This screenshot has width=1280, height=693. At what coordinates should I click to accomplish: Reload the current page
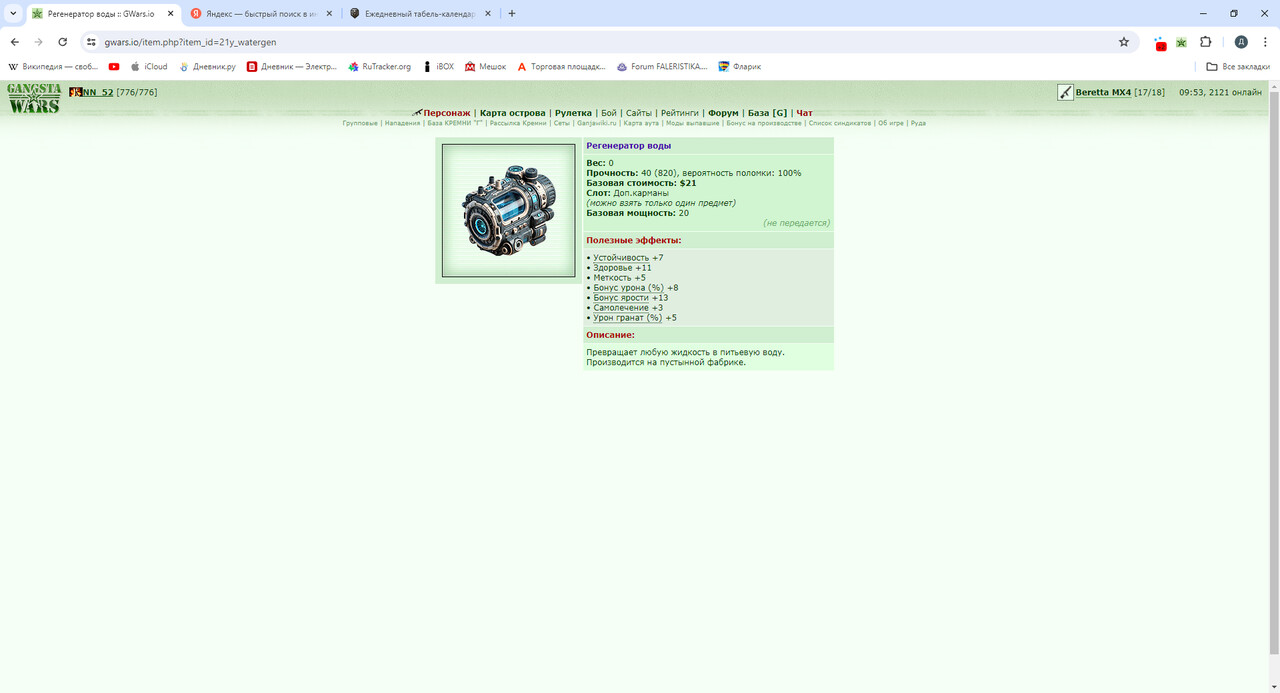tap(63, 42)
